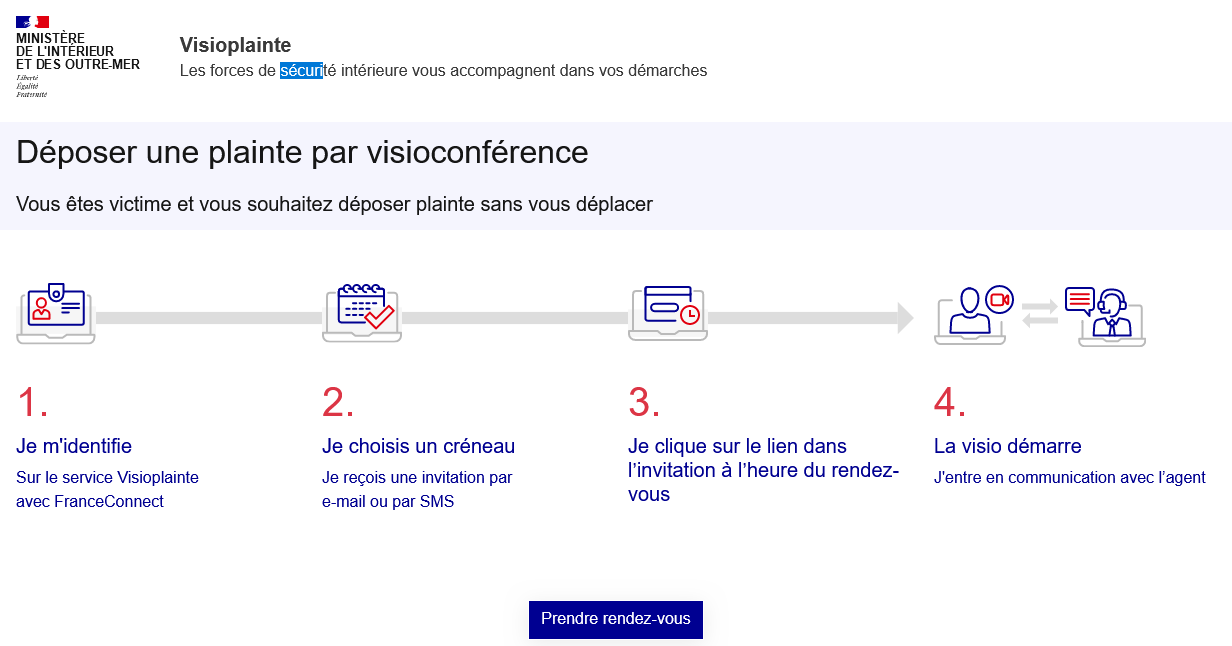Select the red step number 4
This screenshot has height=646, width=1232.
(950, 402)
